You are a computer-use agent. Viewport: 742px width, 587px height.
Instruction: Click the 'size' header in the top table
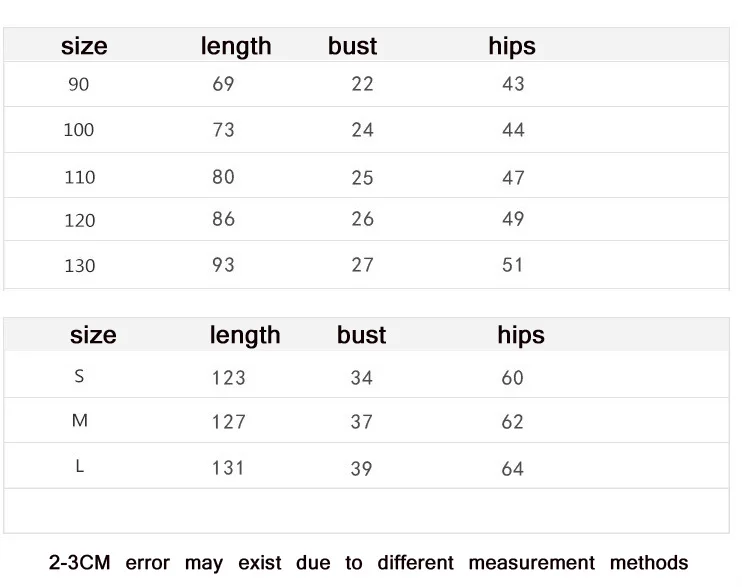(x=84, y=46)
